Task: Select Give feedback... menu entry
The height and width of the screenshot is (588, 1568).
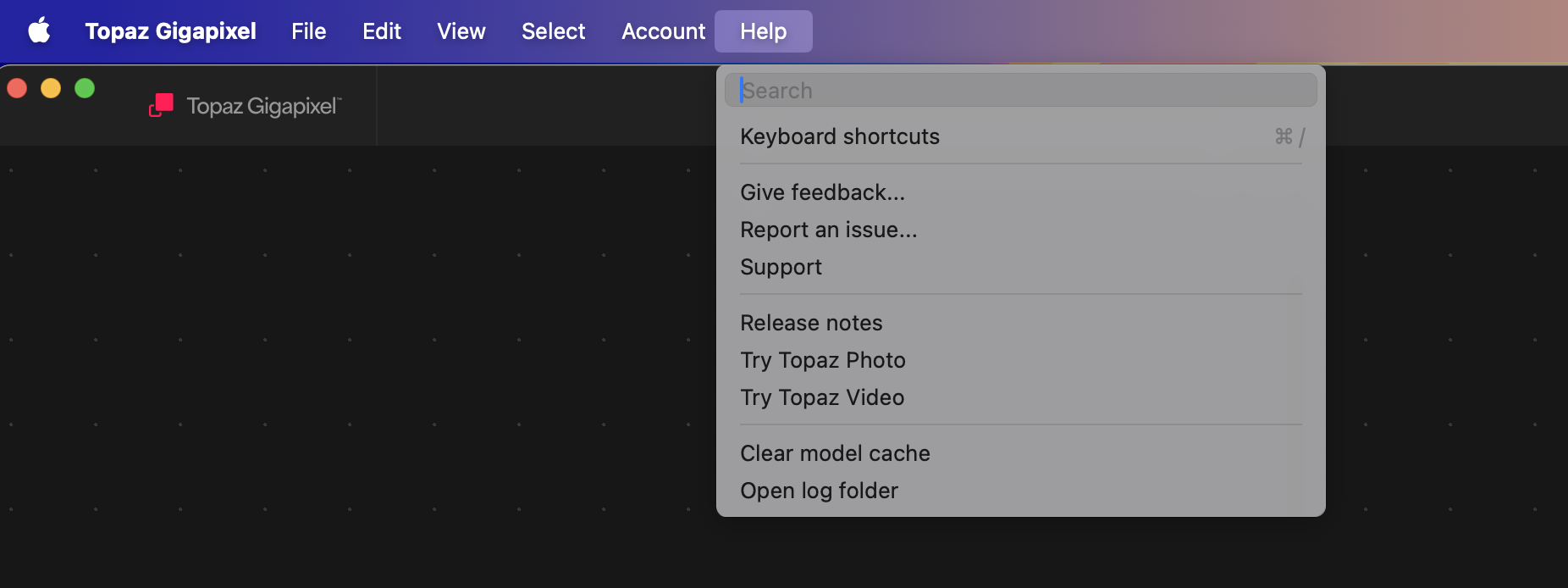Action: (x=822, y=192)
